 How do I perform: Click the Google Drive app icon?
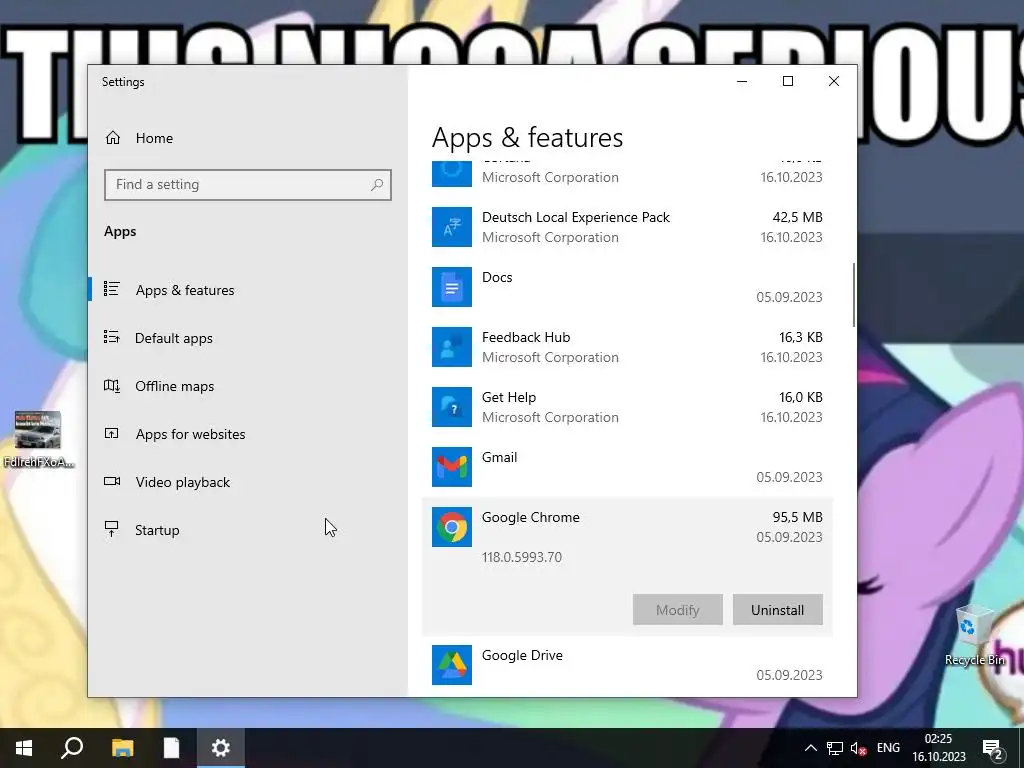(x=452, y=665)
